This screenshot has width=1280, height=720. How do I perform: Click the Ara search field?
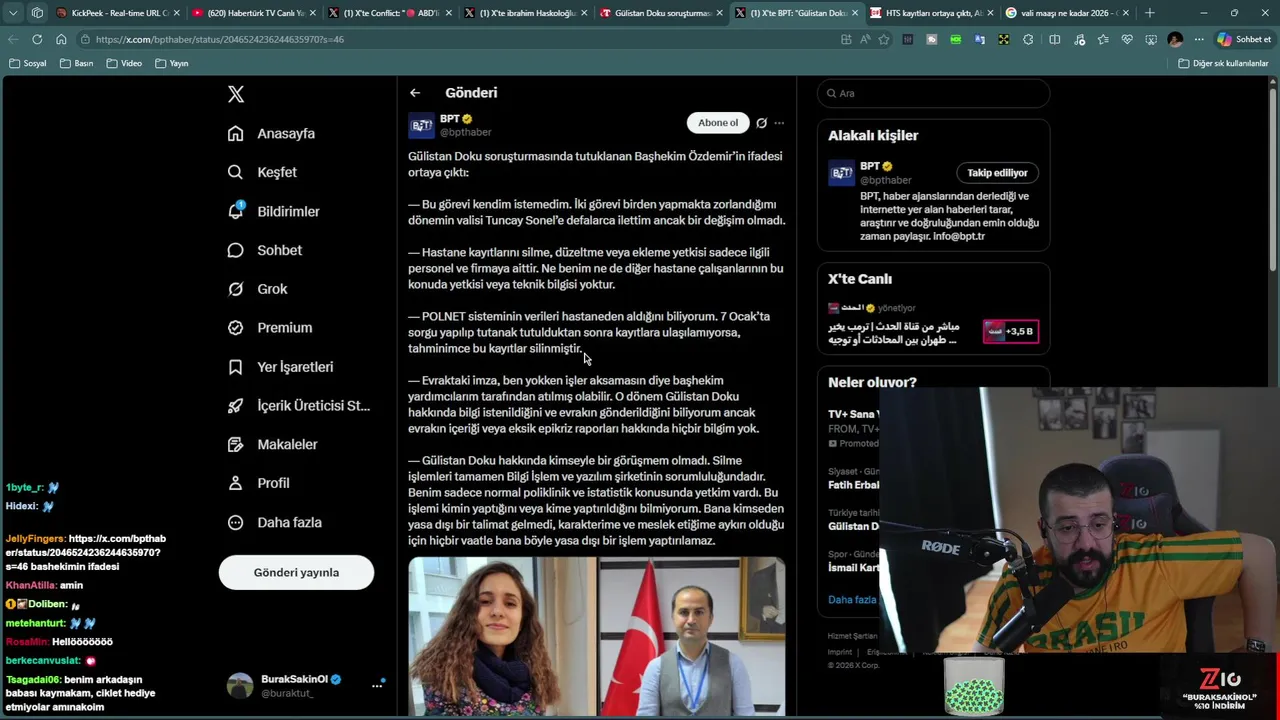(934, 93)
